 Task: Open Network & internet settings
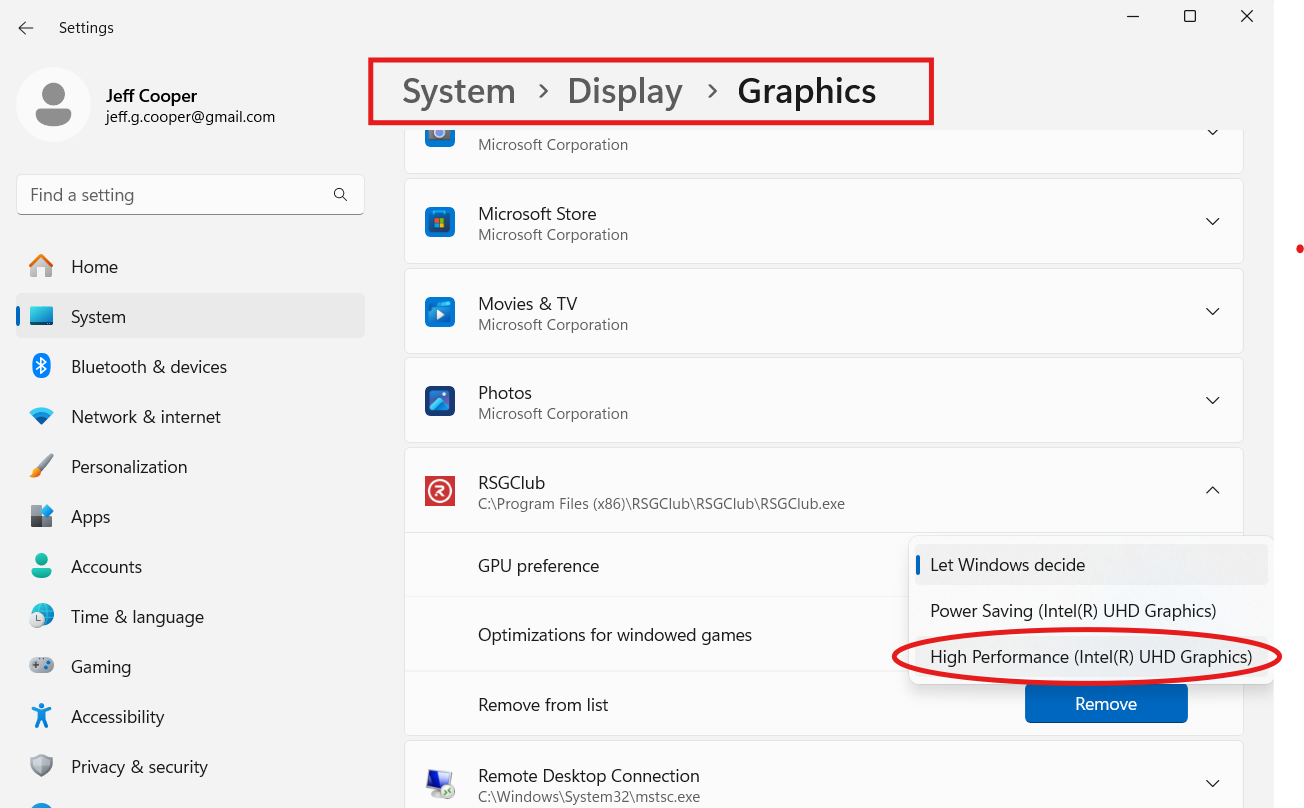(190, 417)
